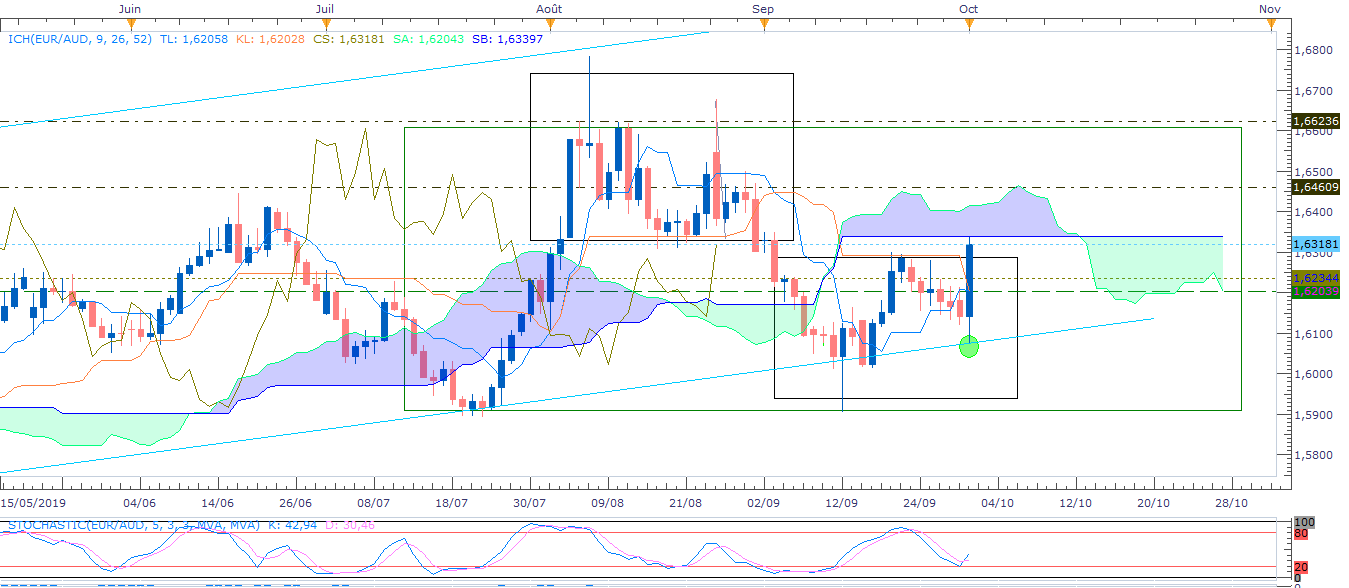The image size is (1349, 588).
Task: Click the 1,5800 price axis label
Action: pyautogui.click(x=1312, y=455)
